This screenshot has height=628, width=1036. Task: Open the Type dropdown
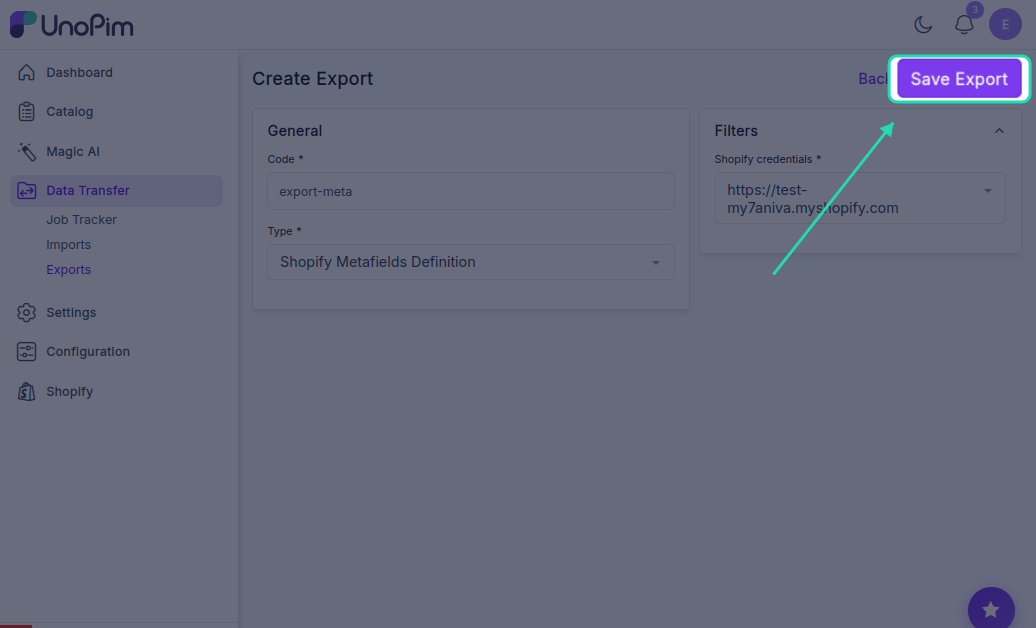coord(470,262)
